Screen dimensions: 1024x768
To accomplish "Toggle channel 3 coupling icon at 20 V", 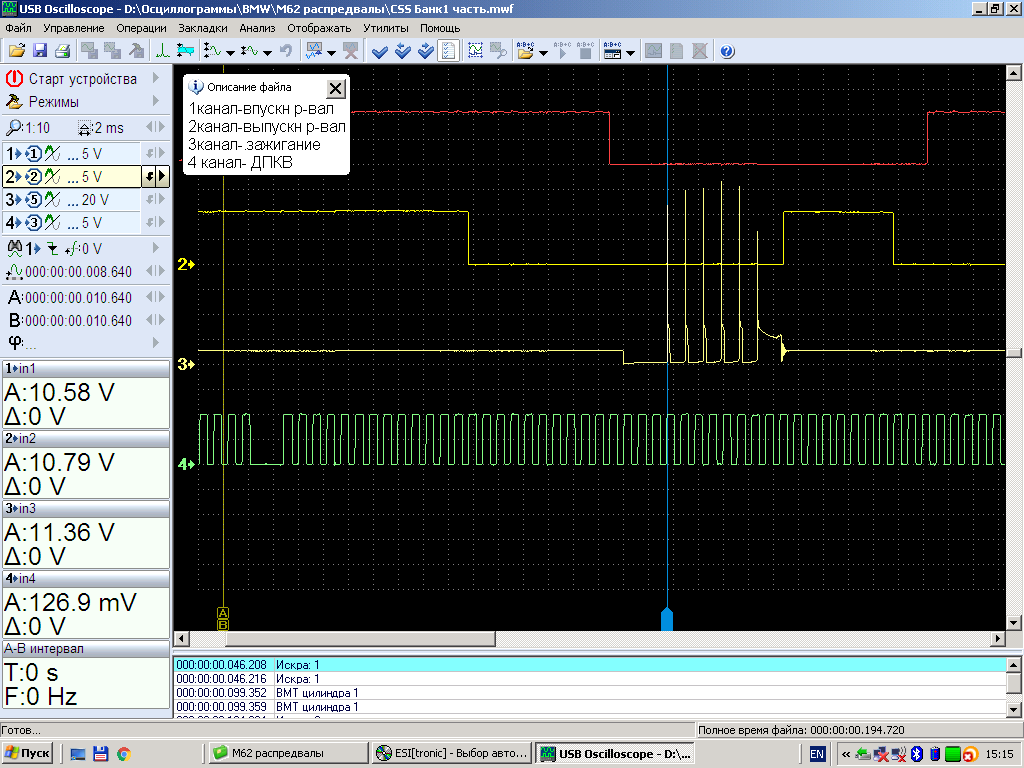I will point(53,200).
